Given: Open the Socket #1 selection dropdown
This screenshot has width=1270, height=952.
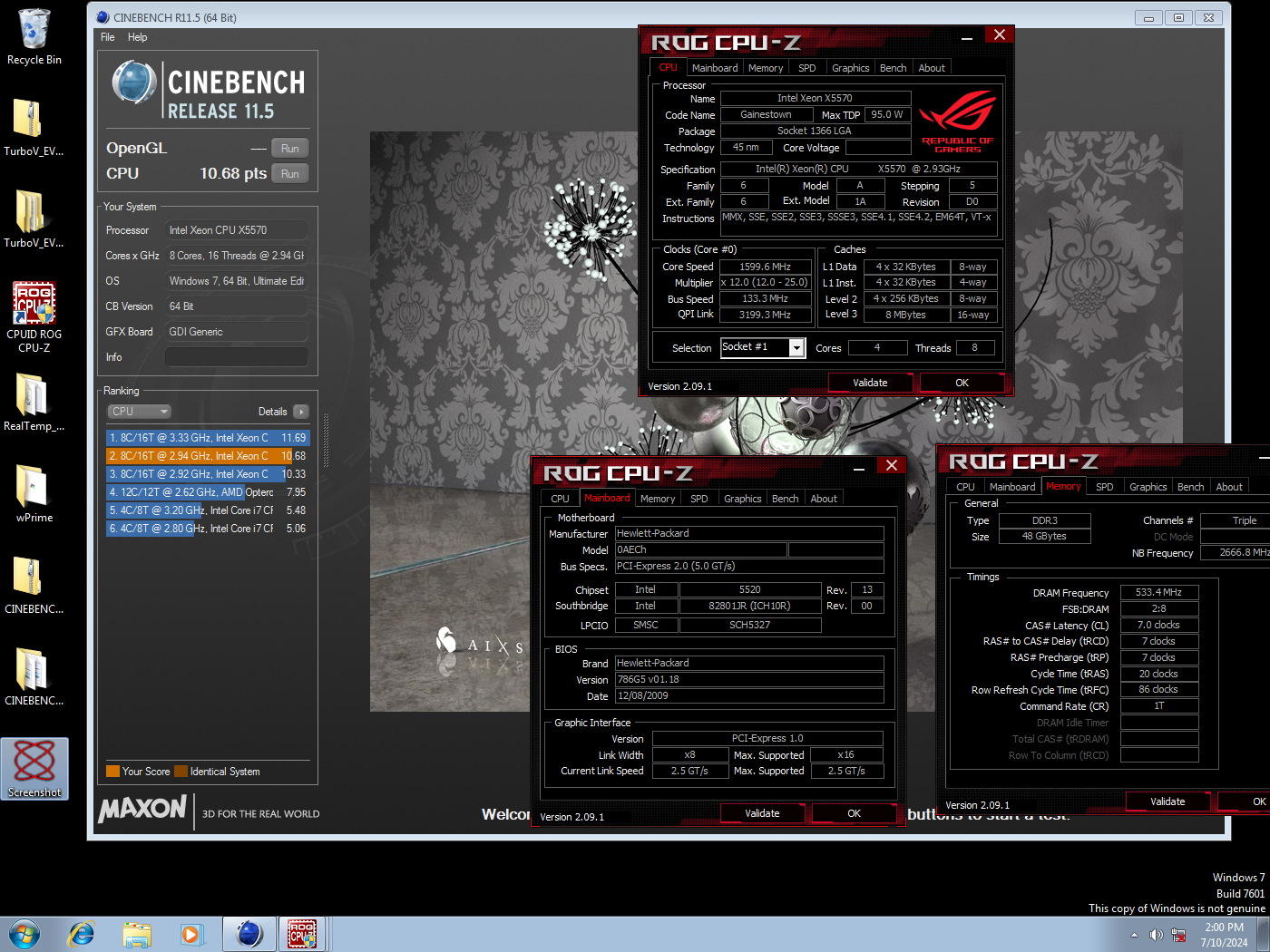Looking at the screenshot, I should 796,348.
